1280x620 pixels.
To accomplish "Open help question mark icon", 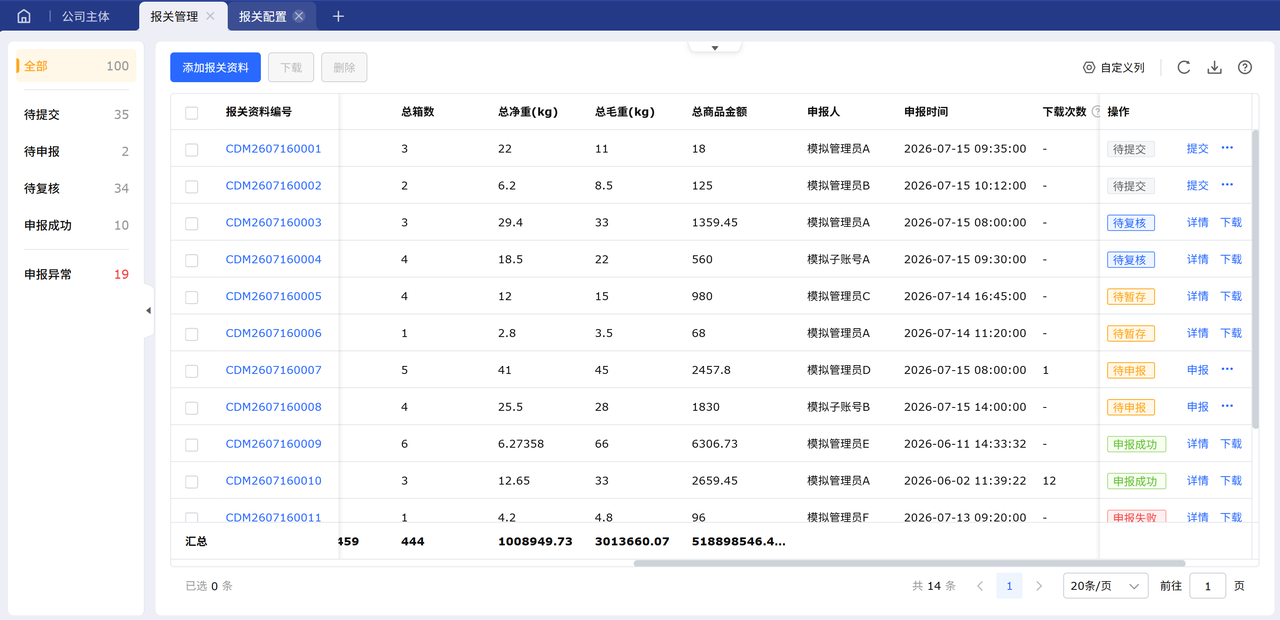I will point(1245,67).
